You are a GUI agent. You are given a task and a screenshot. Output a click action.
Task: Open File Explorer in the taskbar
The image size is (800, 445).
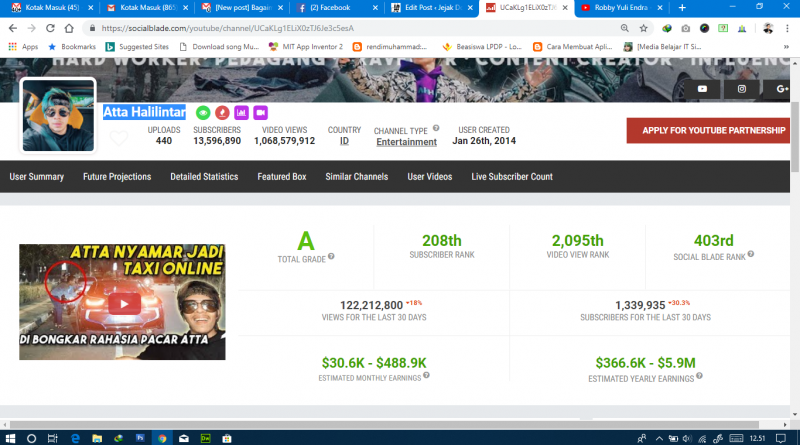[97, 438]
